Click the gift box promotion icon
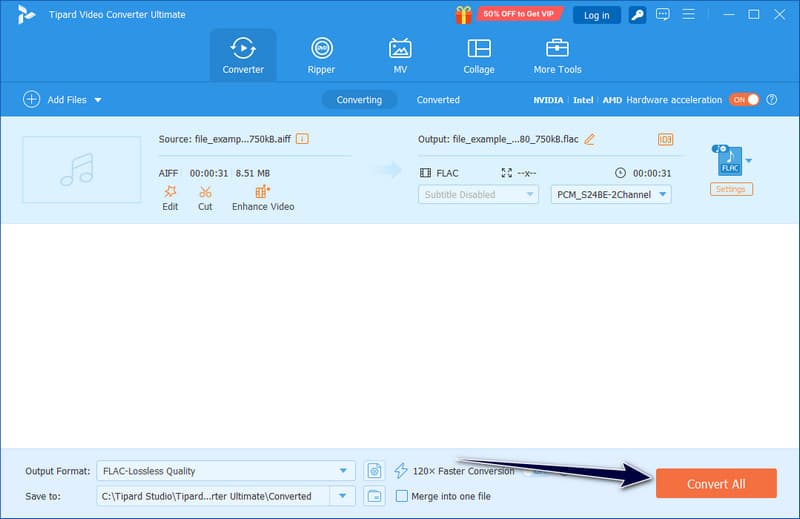 (463, 15)
